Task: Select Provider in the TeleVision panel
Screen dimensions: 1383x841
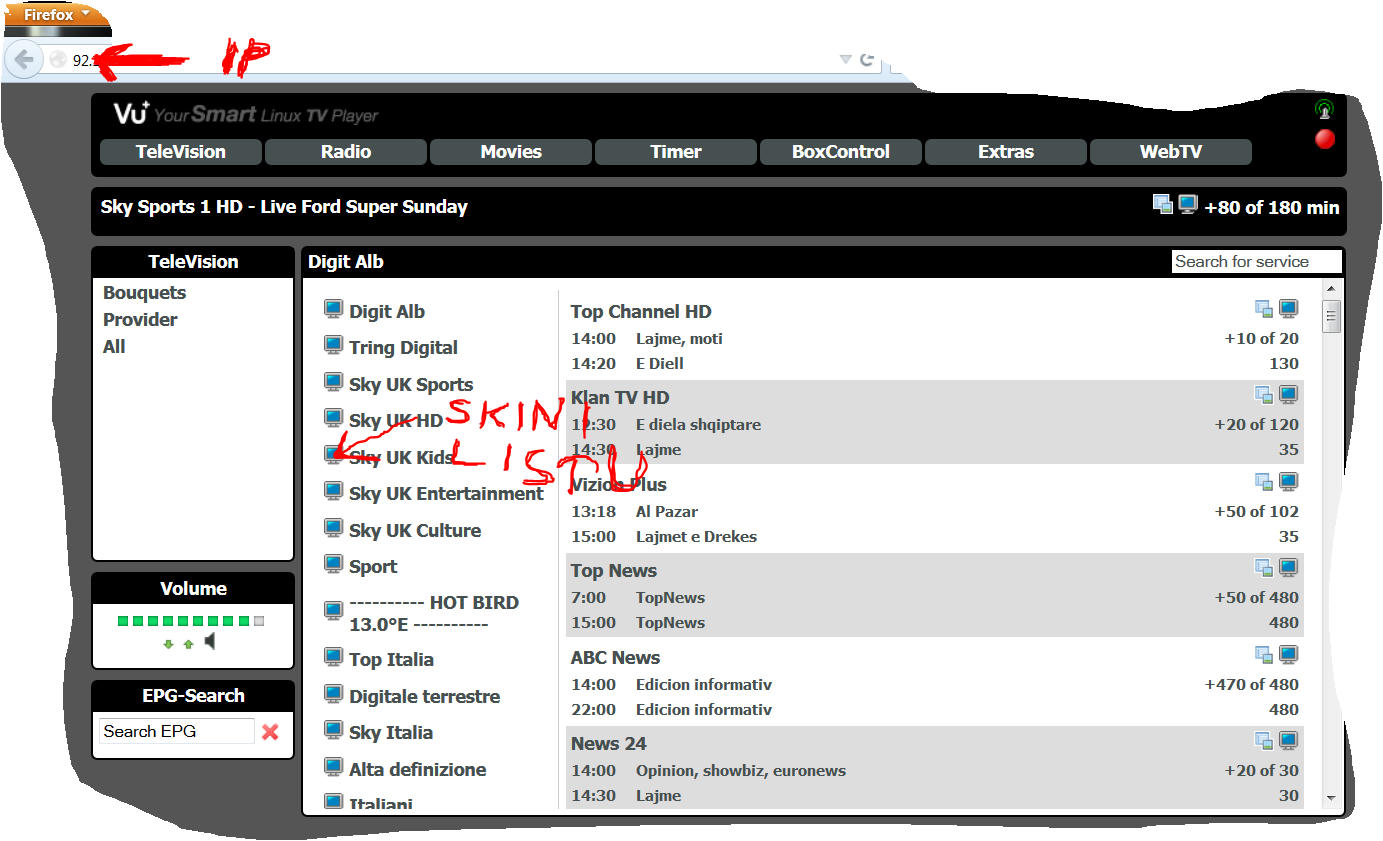Action: (140, 320)
